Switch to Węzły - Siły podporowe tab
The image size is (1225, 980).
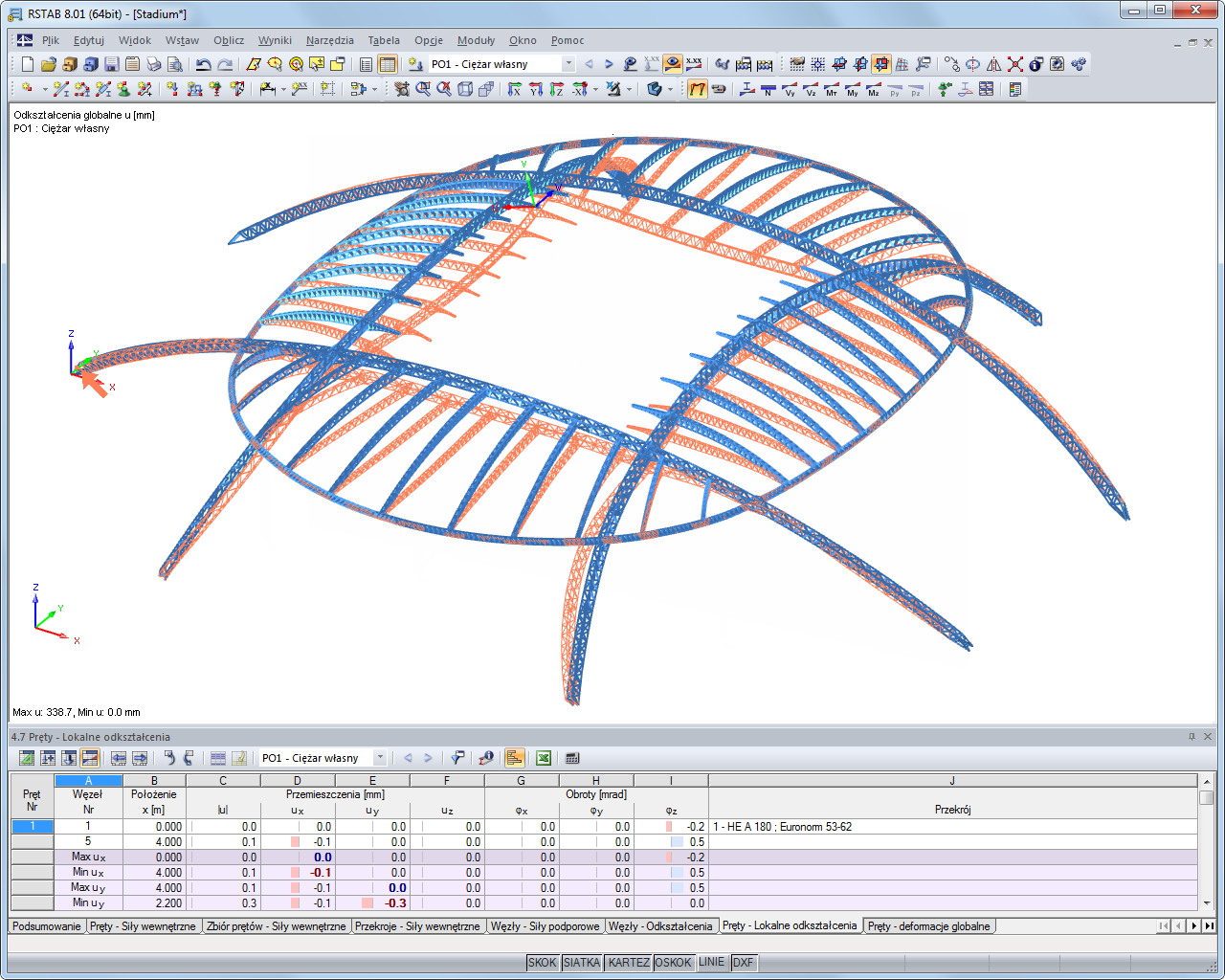[x=545, y=926]
